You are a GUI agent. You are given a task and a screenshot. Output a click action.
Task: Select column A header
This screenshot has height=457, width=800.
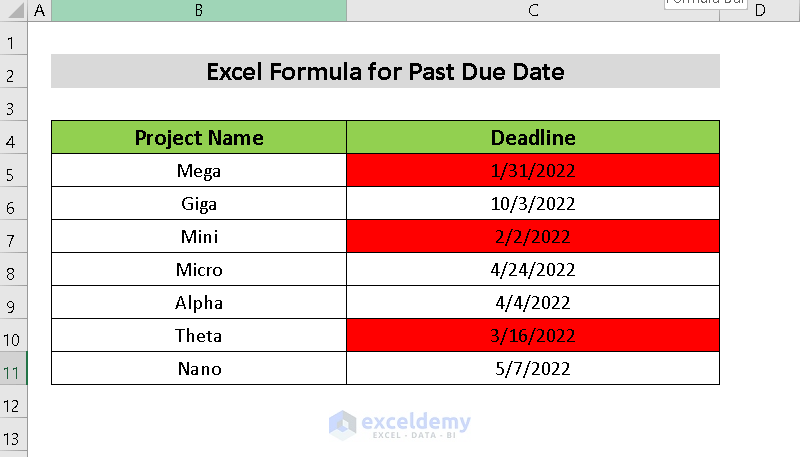pos(39,10)
